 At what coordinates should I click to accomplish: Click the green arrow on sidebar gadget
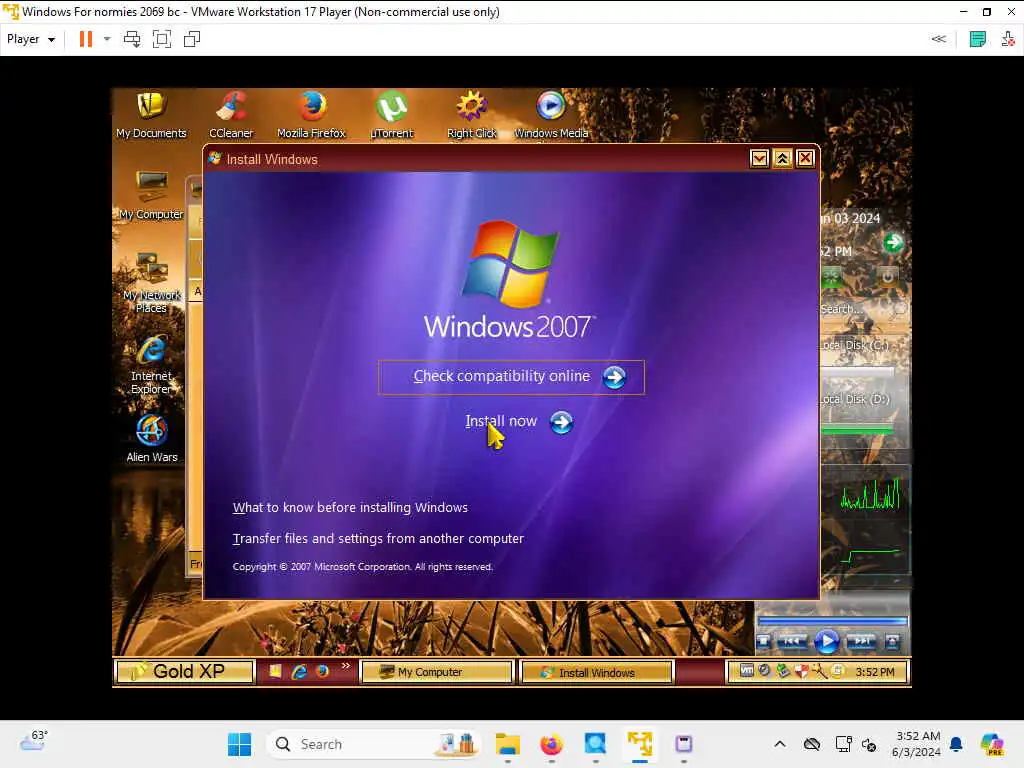[x=893, y=243]
